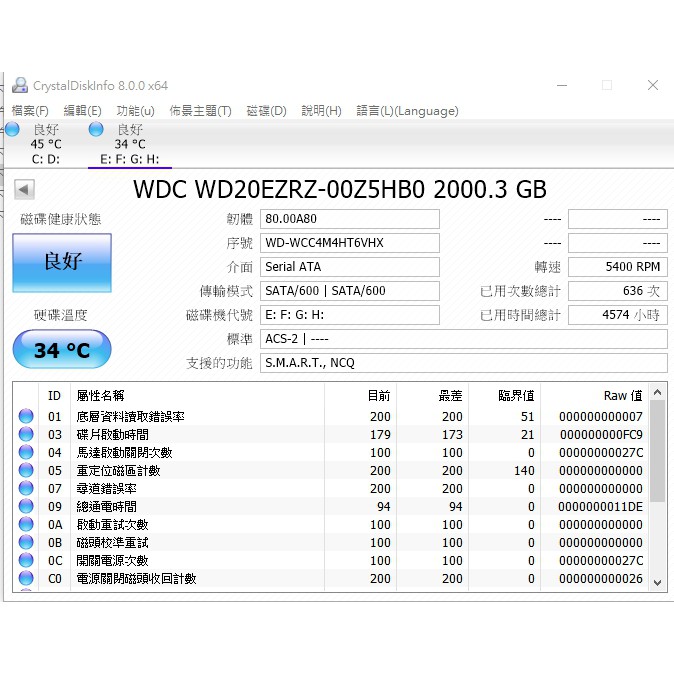Click the CrystalDiskInfo app icon in title bar
Screen dimensions: 674x674
pos(19,86)
